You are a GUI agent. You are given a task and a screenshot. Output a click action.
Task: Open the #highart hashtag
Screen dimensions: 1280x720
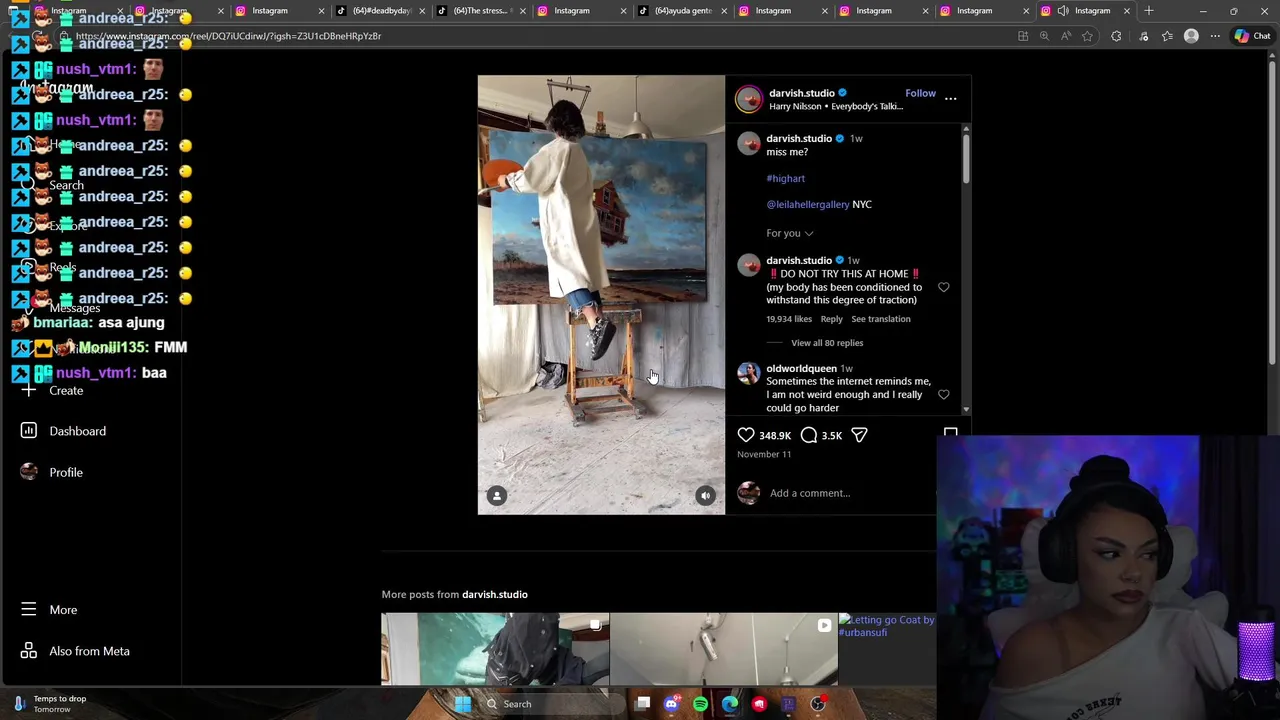[x=785, y=178]
